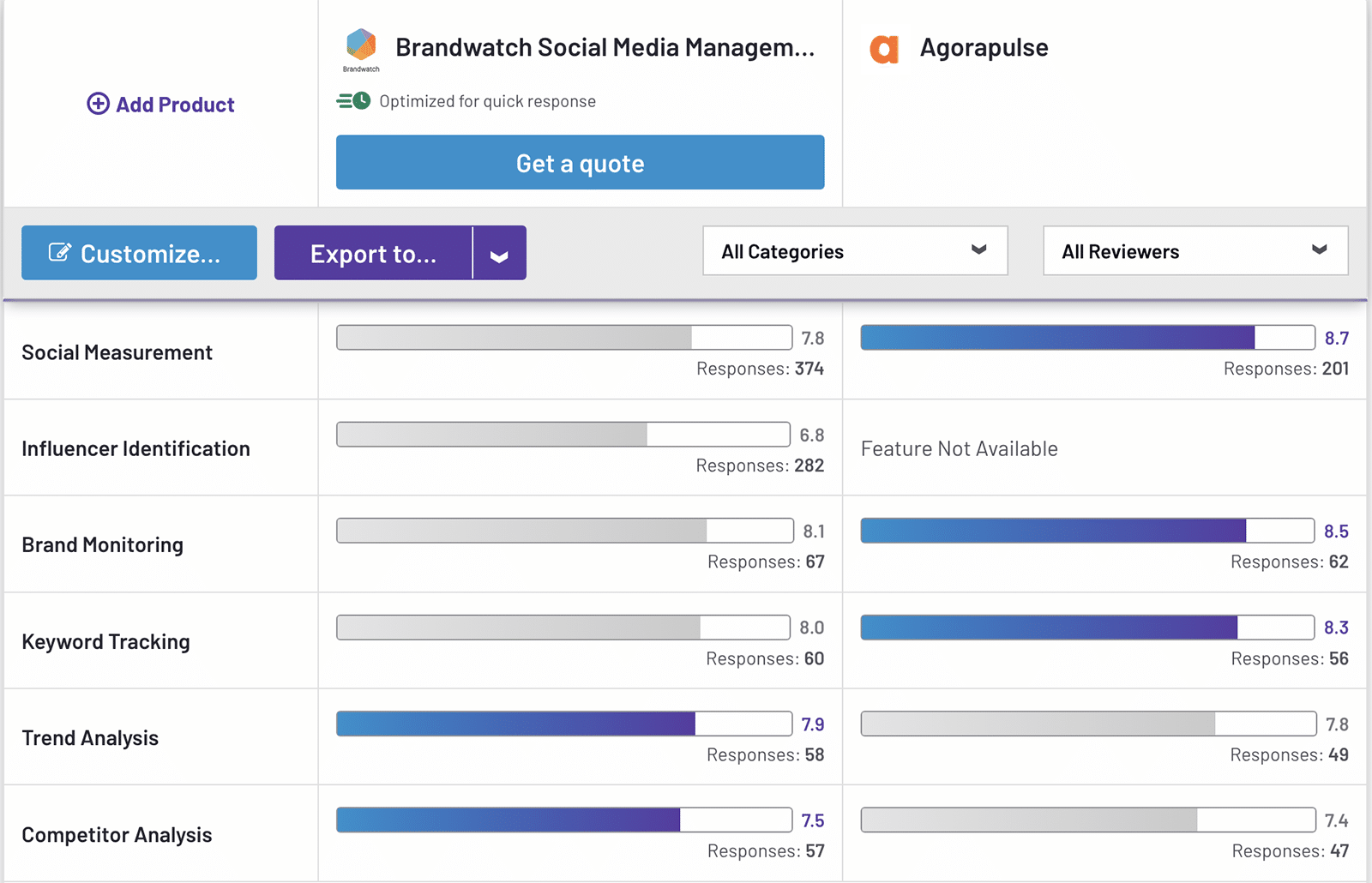Click the pencil icon on Customize button
Screen dimensions: 1372x883
[59, 252]
